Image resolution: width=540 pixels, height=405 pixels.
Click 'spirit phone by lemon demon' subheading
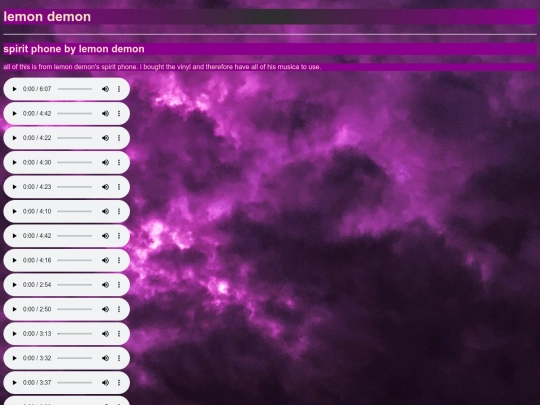pos(74,49)
